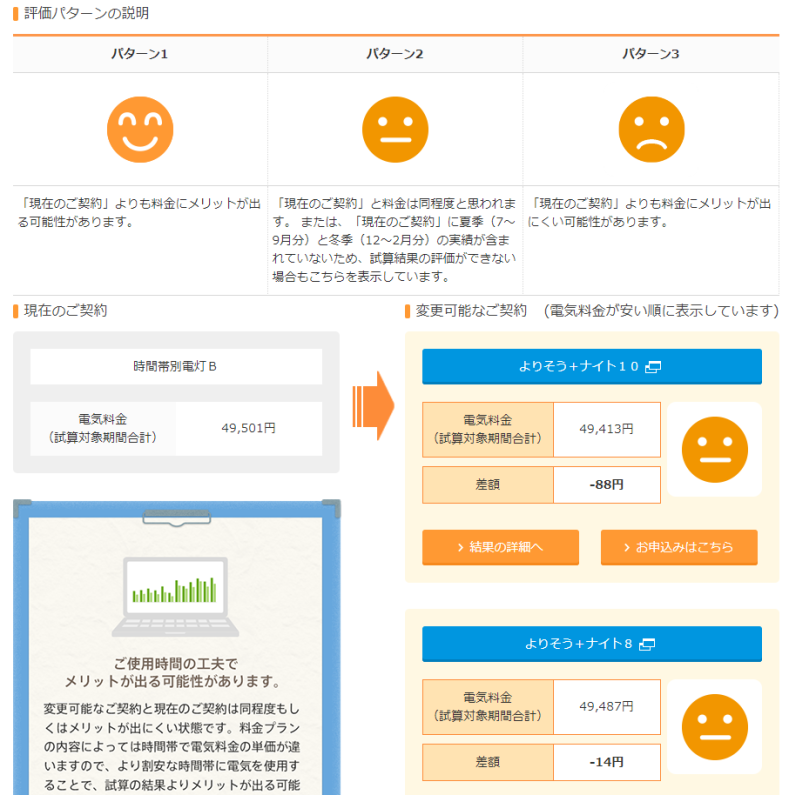Click the 電気料金 label in current contract box
Image resolution: width=789 pixels, height=795 pixels.
coord(103,428)
